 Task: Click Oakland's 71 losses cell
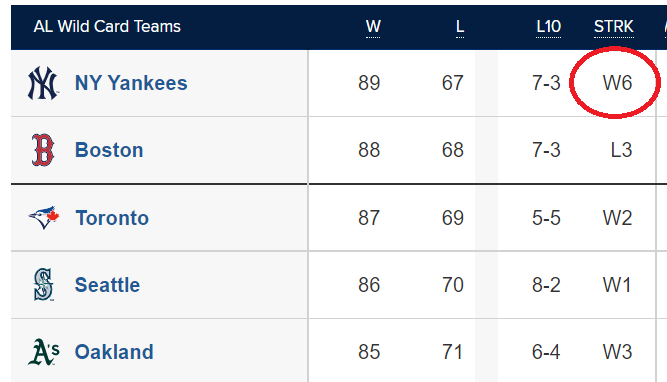coord(453,352)
